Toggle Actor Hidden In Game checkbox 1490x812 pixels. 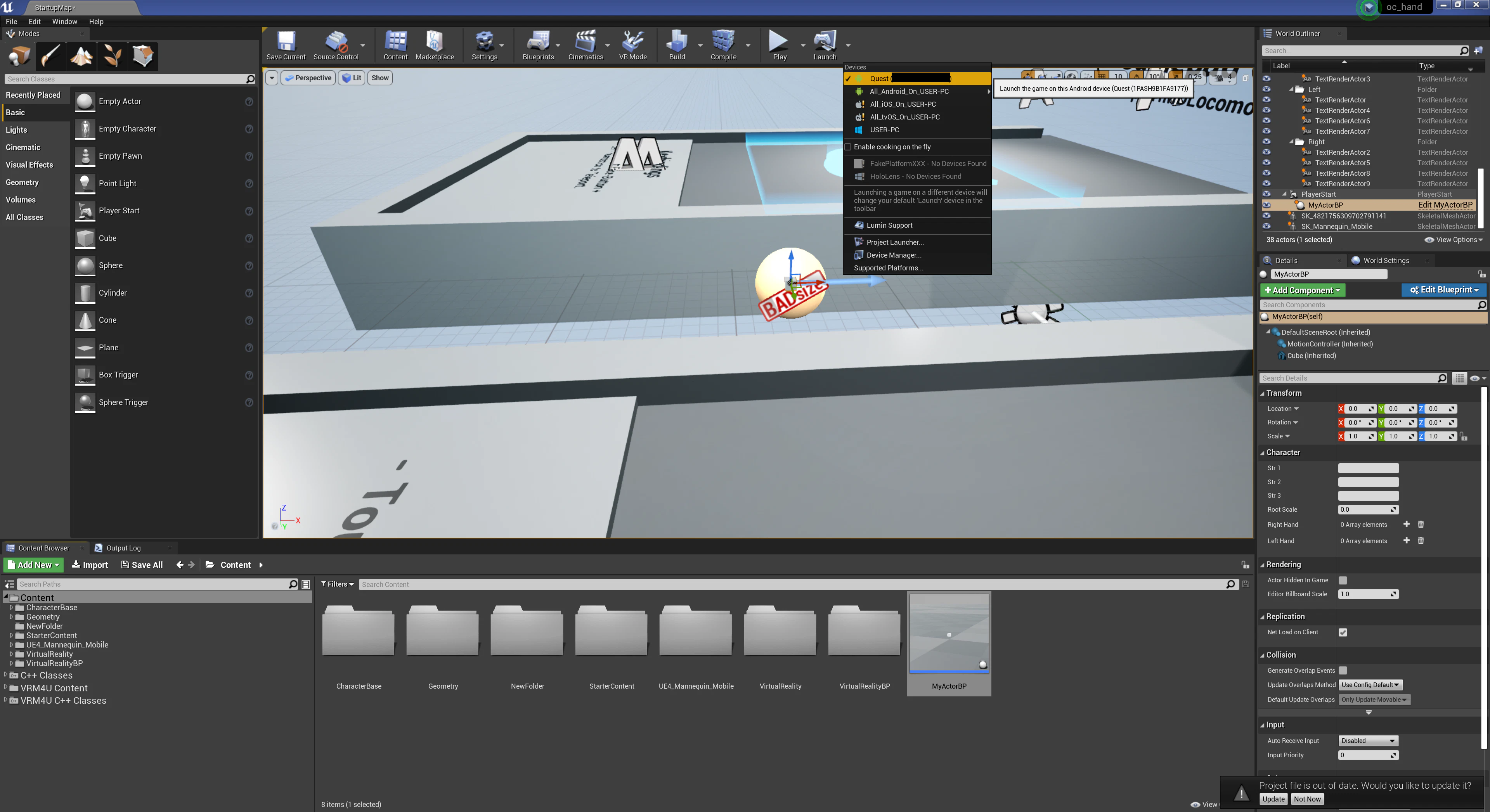click(1343, 580)
